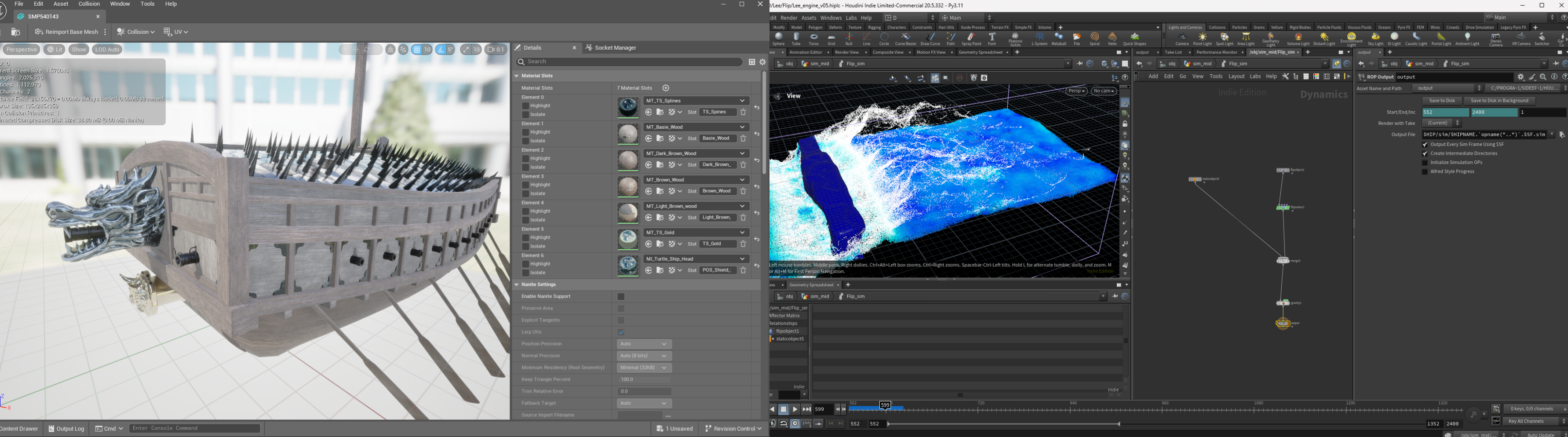Click Reimport Base Mesh button
The width and height of the screenshot is (1568, 437).
[x=66, y=32]
